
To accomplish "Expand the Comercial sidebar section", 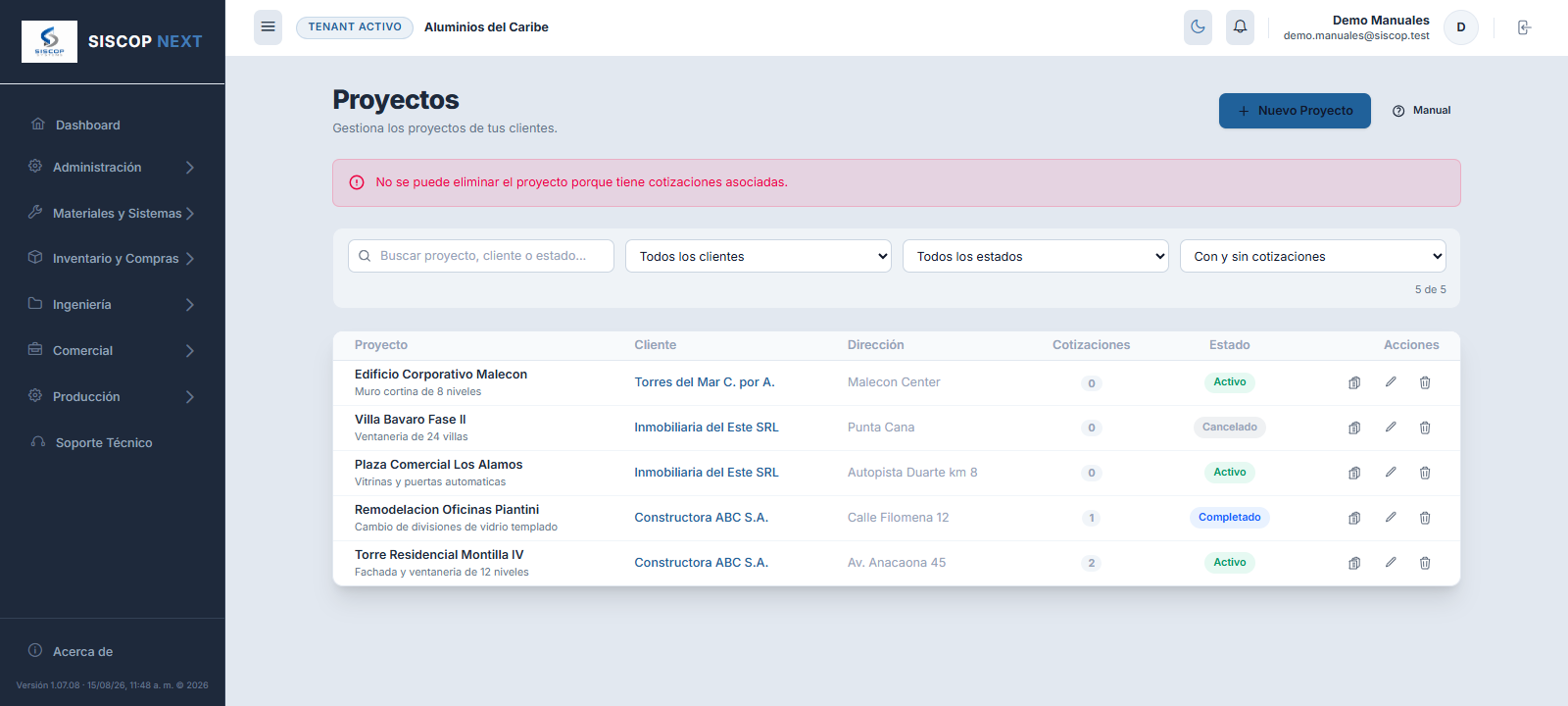I will pyautogui.click(x=112, y=351).
